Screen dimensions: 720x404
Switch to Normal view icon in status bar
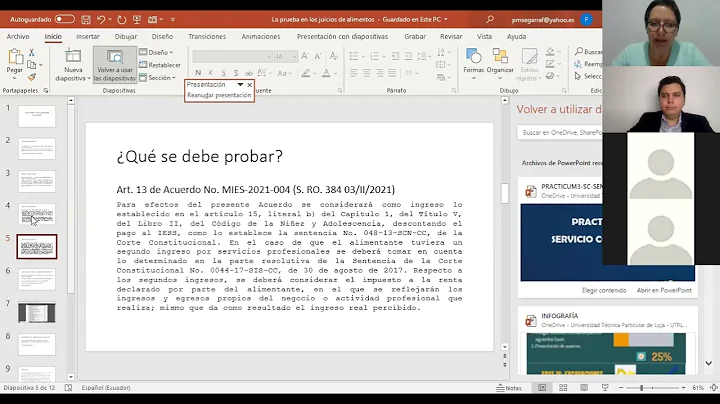[542, 388]
